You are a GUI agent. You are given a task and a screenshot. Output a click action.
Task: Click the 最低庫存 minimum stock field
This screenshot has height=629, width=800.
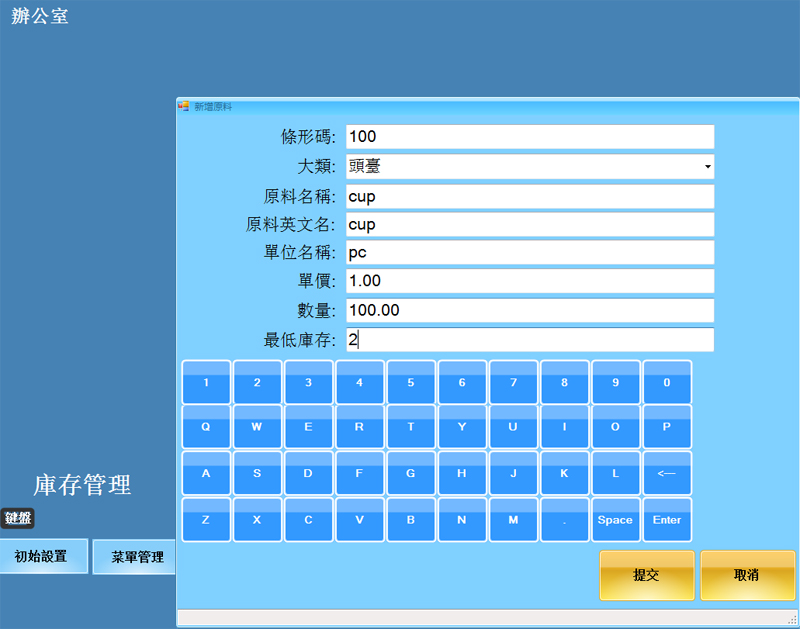[530, 340]
